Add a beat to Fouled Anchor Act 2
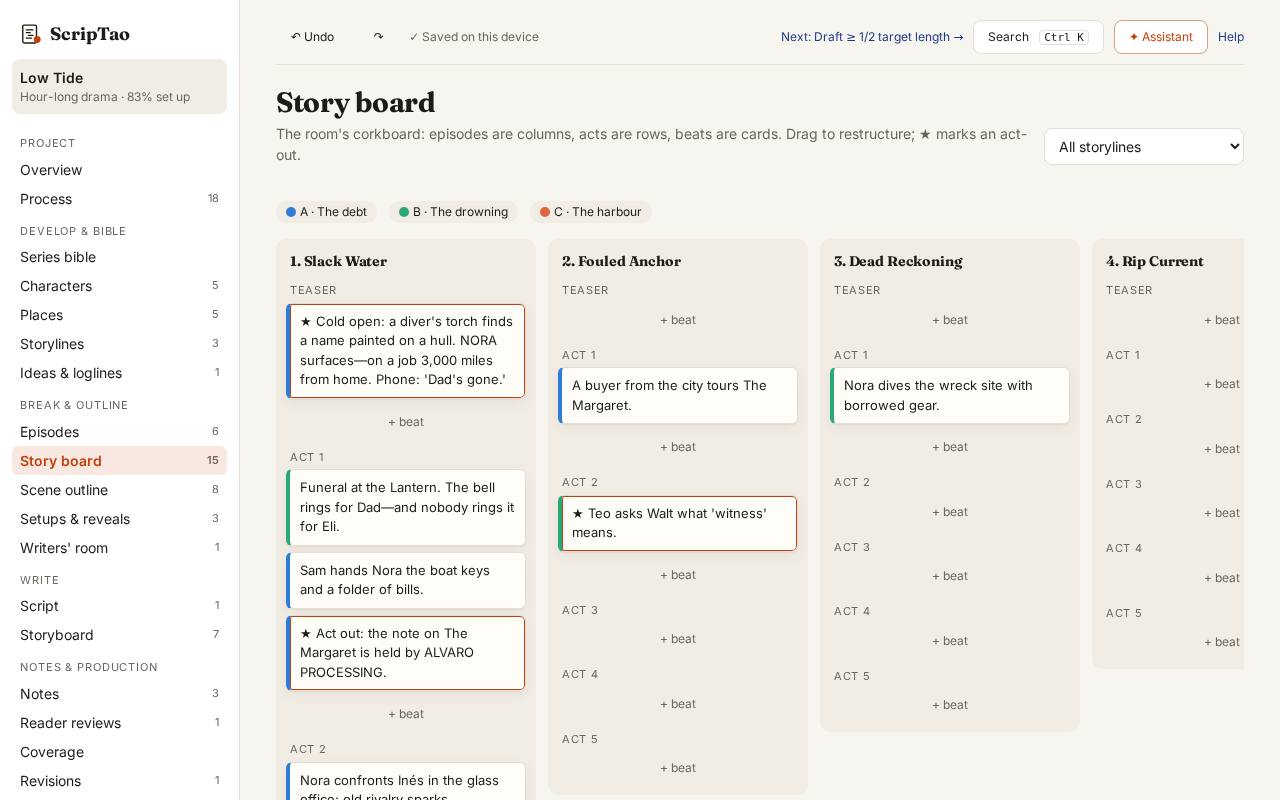Image resolution: width=1280 pixels, height=800 pixels. (x=678, y=575)
